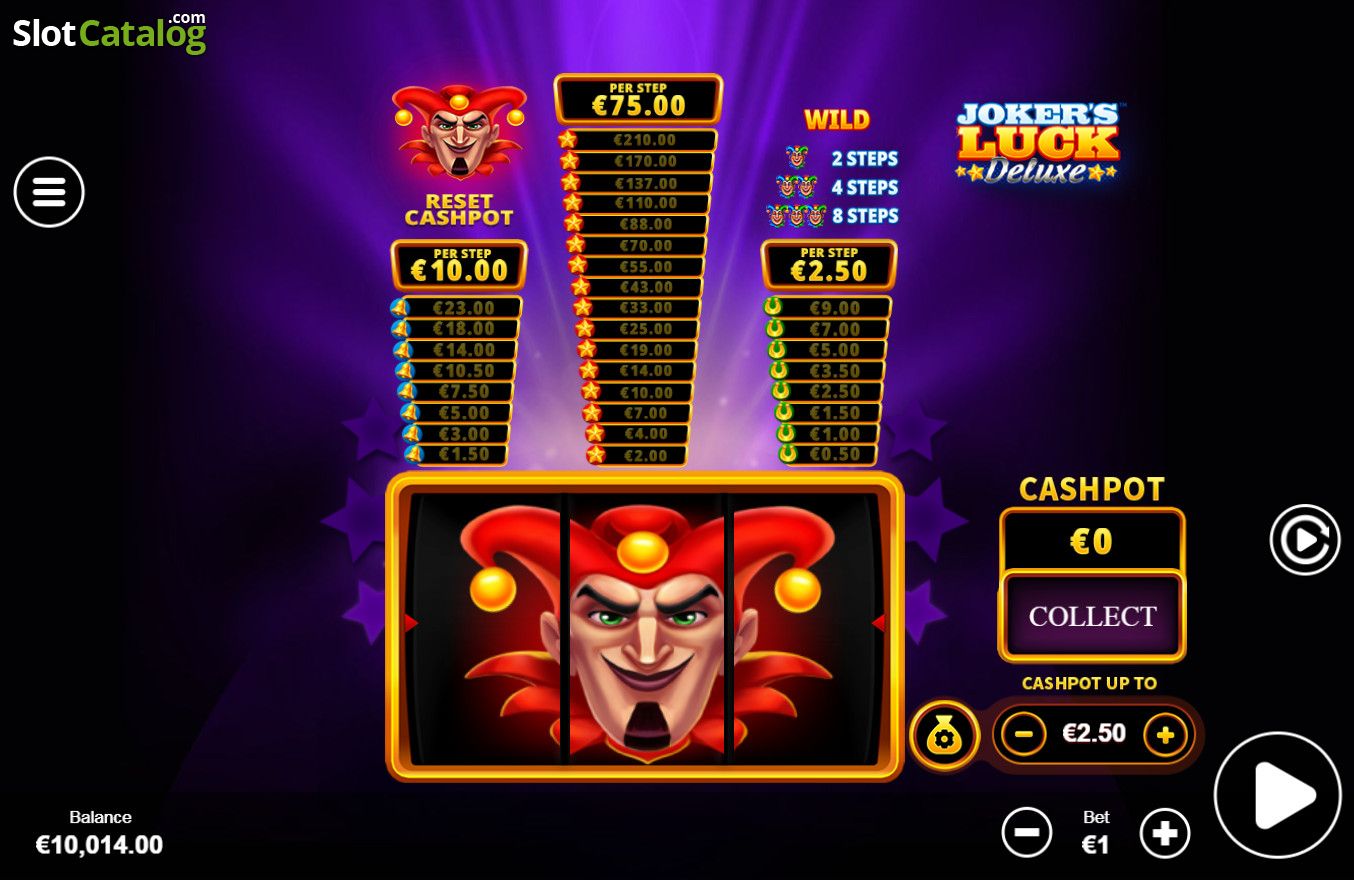Click the €75.00 per step header
1354x880 pixels.
(x=638, y=99)
